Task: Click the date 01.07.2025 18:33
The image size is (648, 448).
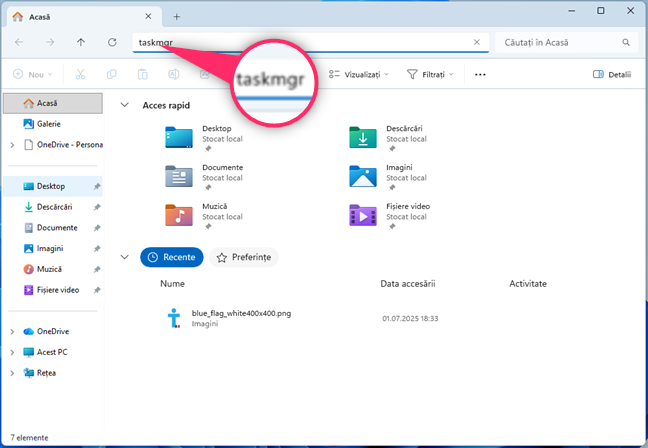Action: click(410, 318)
